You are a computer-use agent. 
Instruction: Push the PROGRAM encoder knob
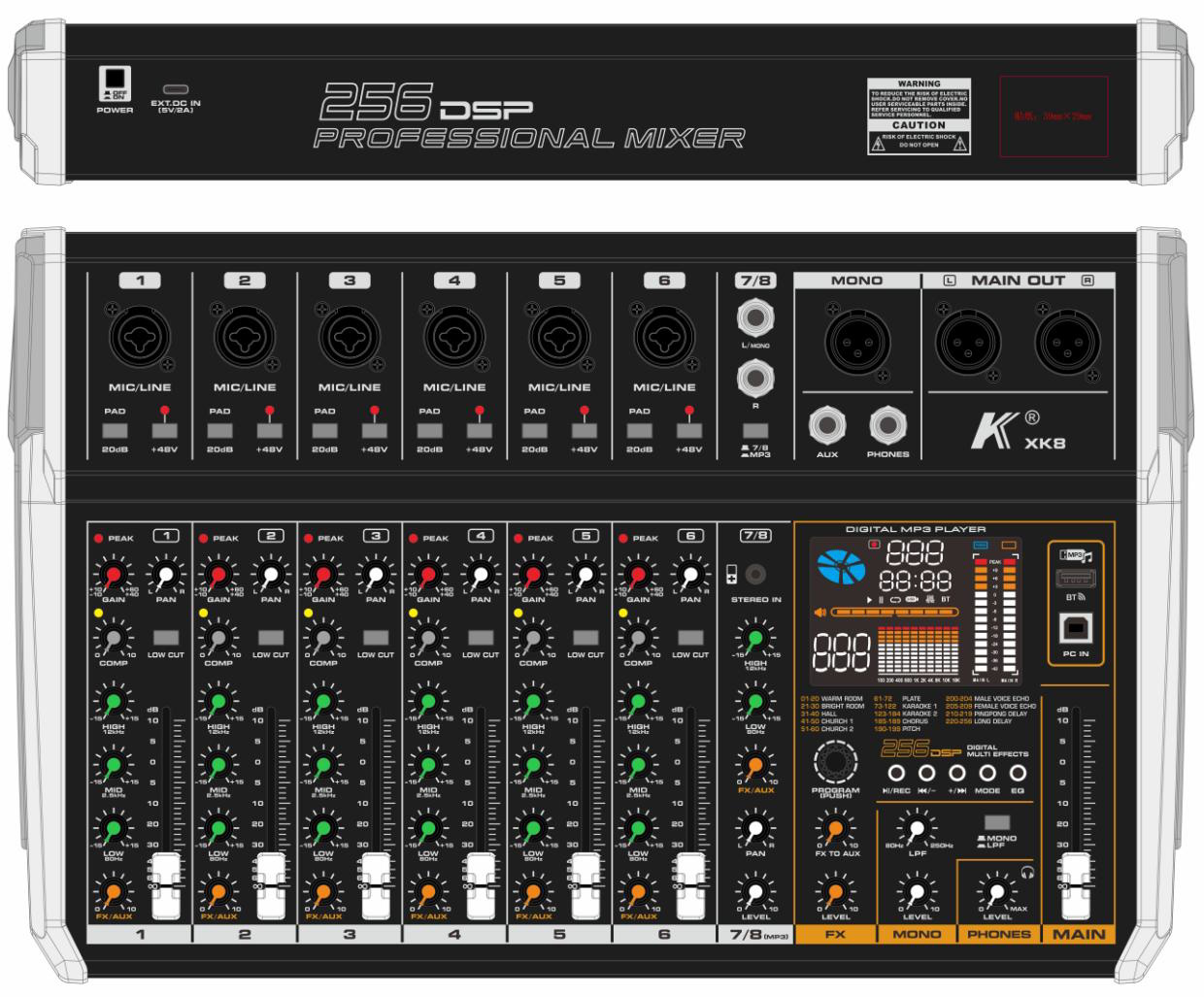coord(835,762)
